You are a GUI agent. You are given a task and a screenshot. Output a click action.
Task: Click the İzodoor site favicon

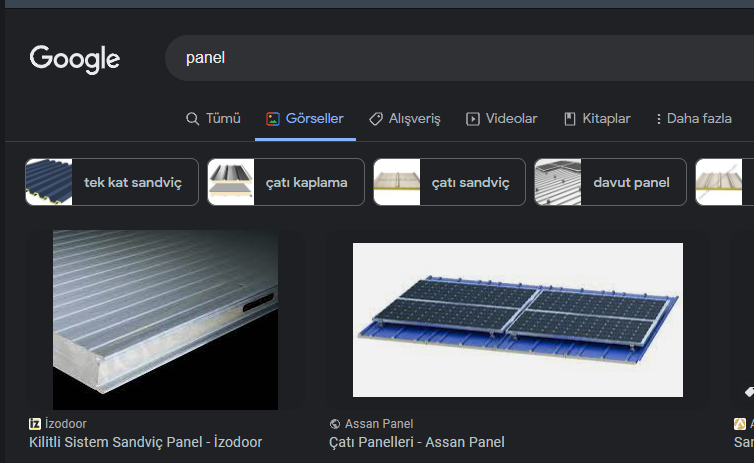tap(35, 424)
